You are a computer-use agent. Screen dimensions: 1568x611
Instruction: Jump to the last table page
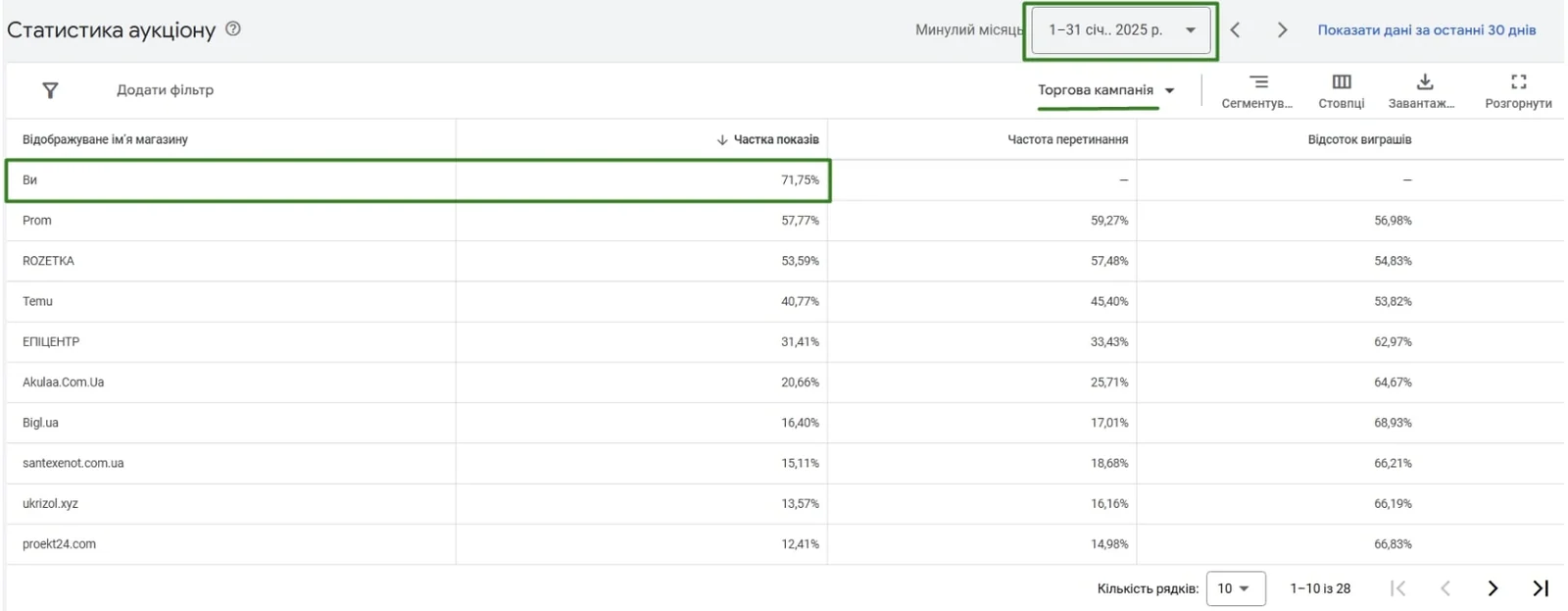tap(1541, 588)
